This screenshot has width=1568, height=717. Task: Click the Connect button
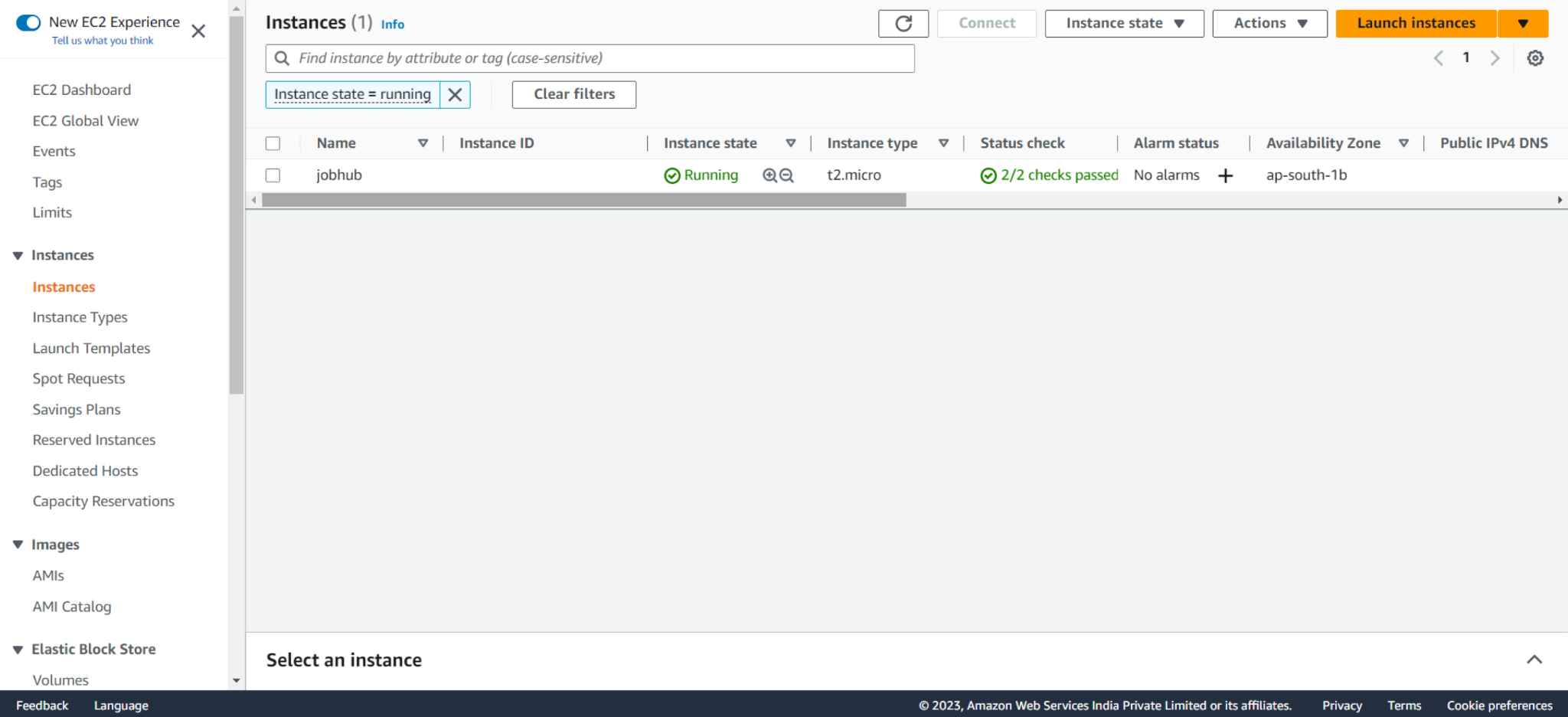pyautogui.click(x=987, y=23)
